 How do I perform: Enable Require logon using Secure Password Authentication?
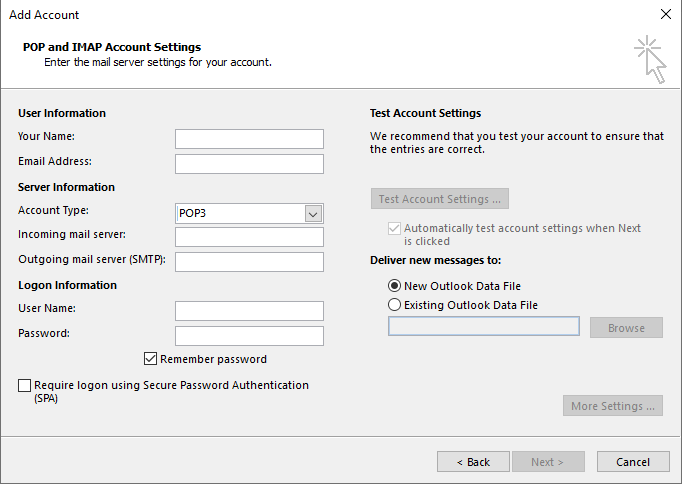[24, 385]
